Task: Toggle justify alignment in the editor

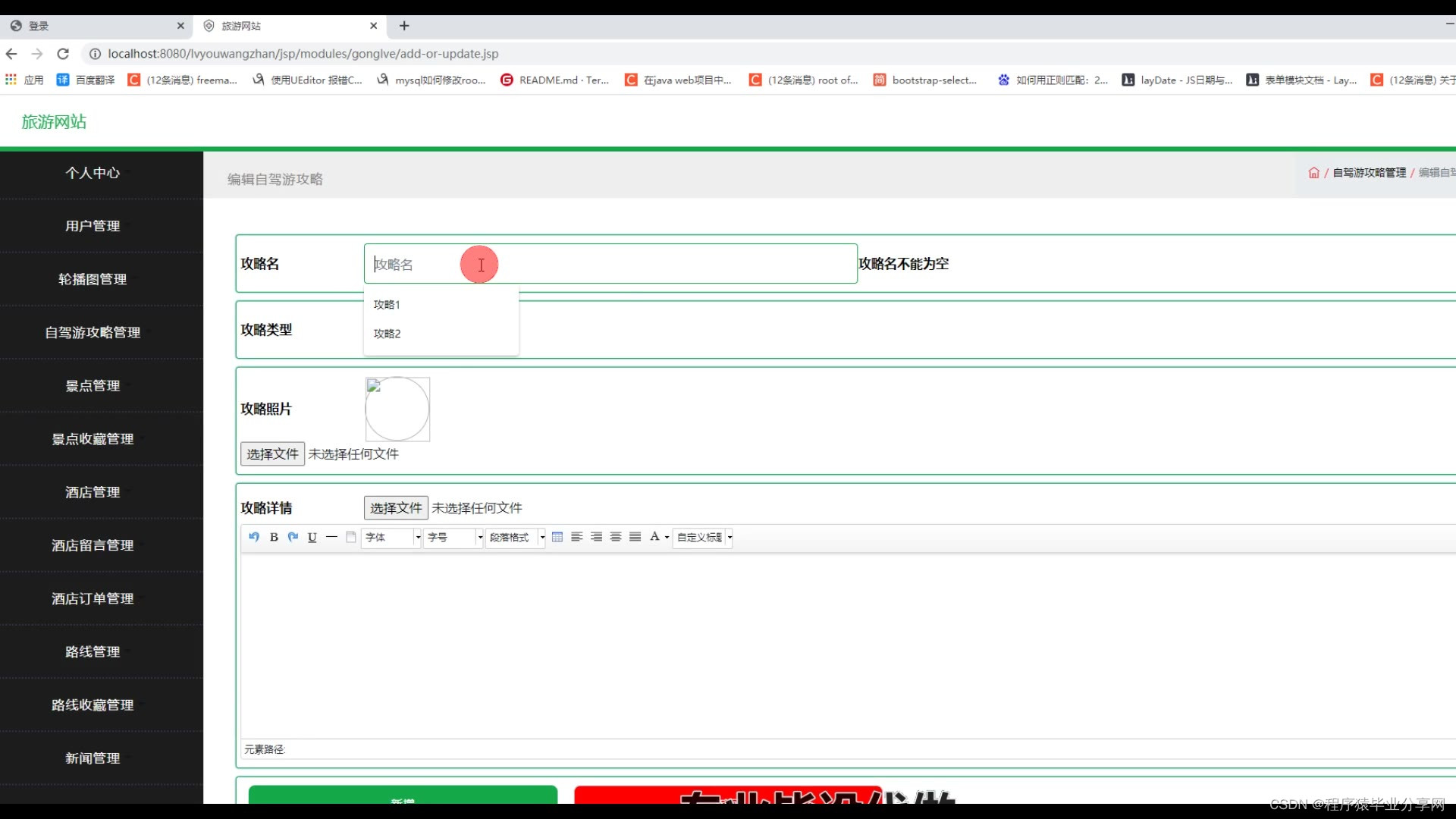Action: click(x=635, y=537)
